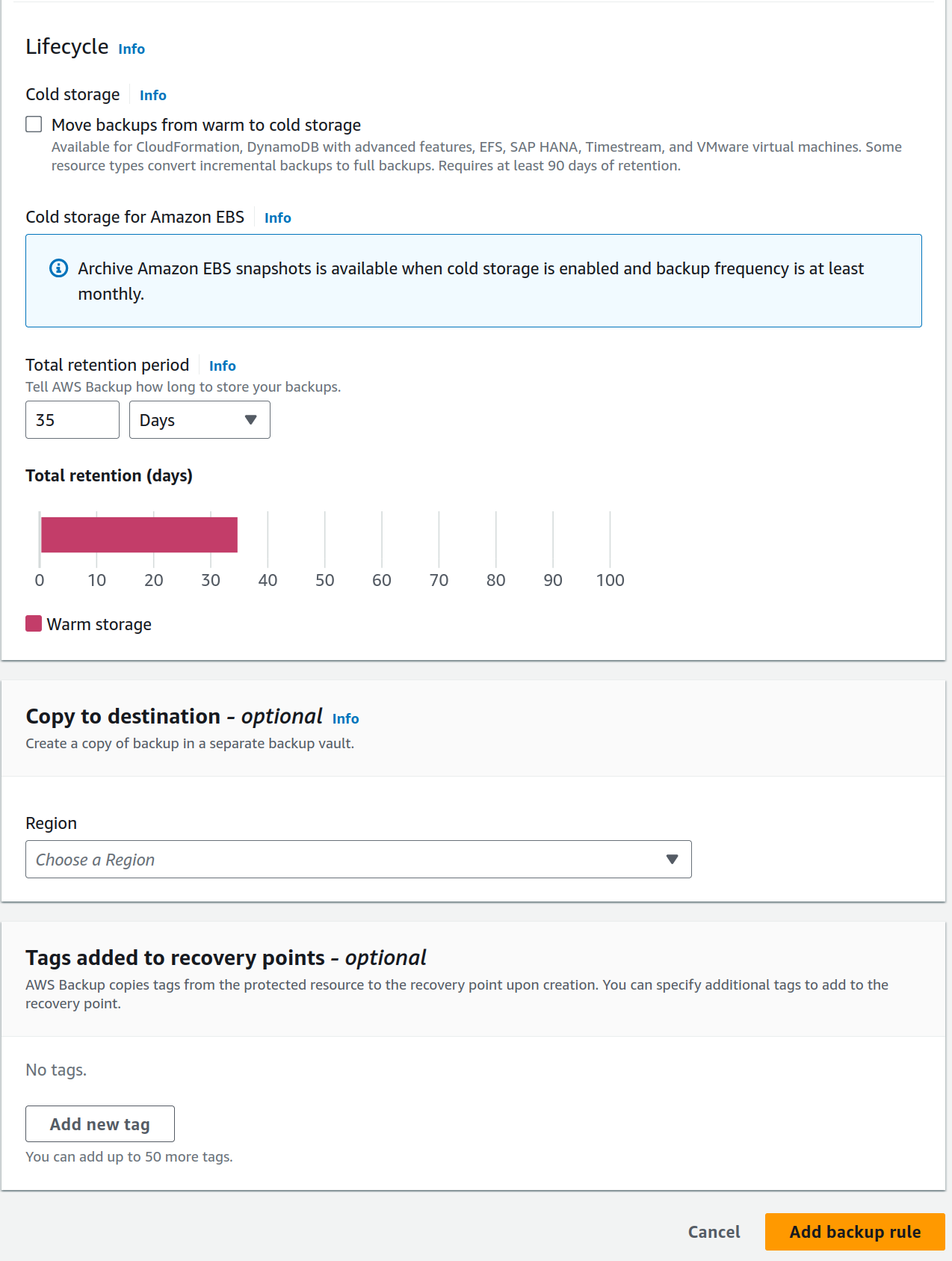This screenshot has width=952, height=1261.
Task: Click the Days dropdown arrow icon
Action: (x=251, y=420)
